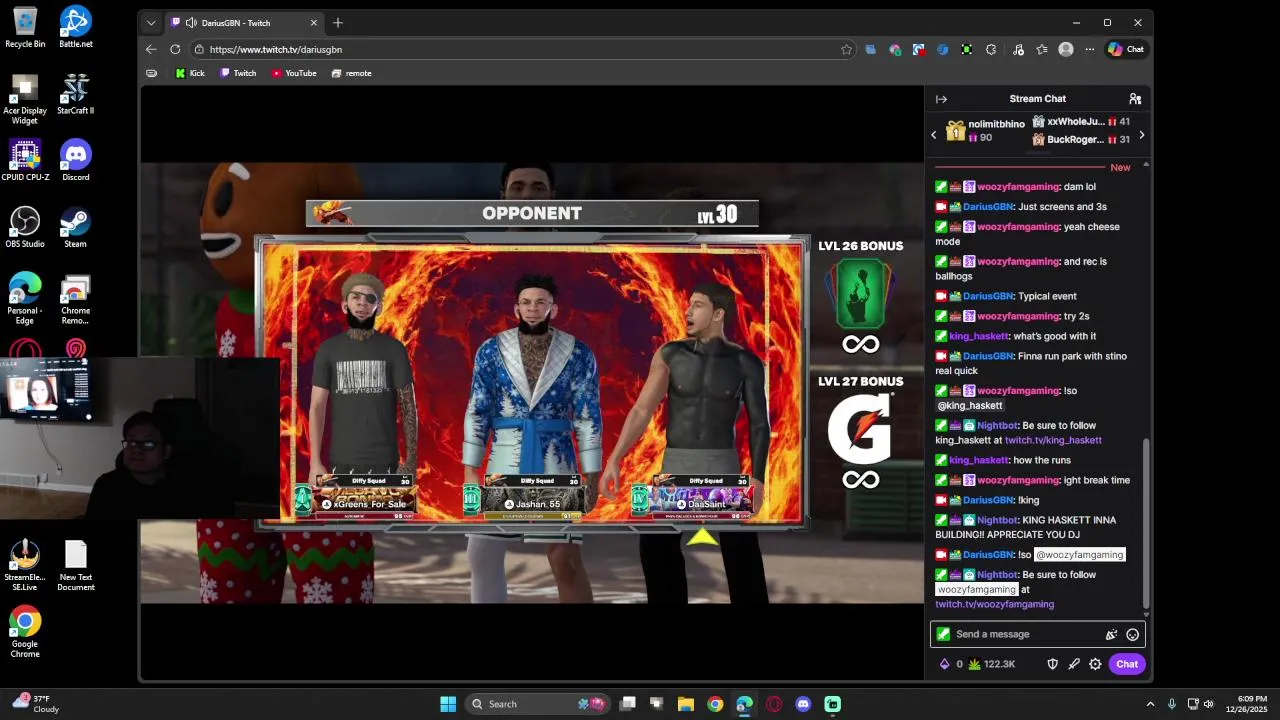Mute the DariusGBN tab audio
The image size is (1280, 720).
[x=191, y=23]
